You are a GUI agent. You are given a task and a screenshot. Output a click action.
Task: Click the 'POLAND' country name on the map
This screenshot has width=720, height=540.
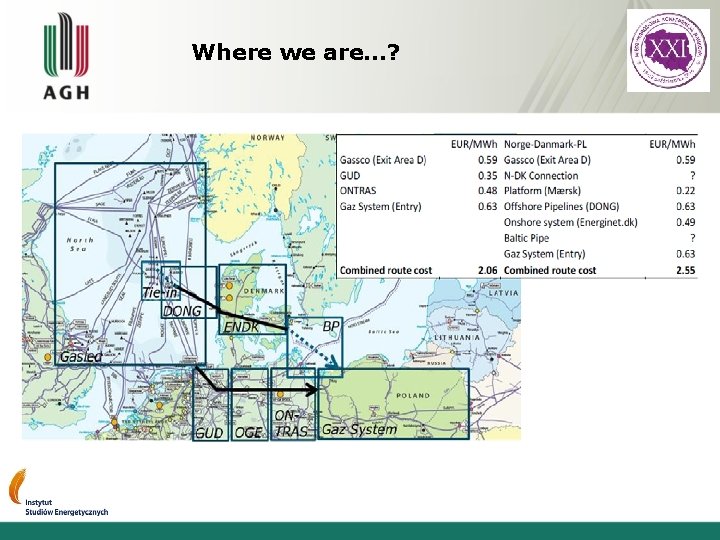(x=413, y=395)
